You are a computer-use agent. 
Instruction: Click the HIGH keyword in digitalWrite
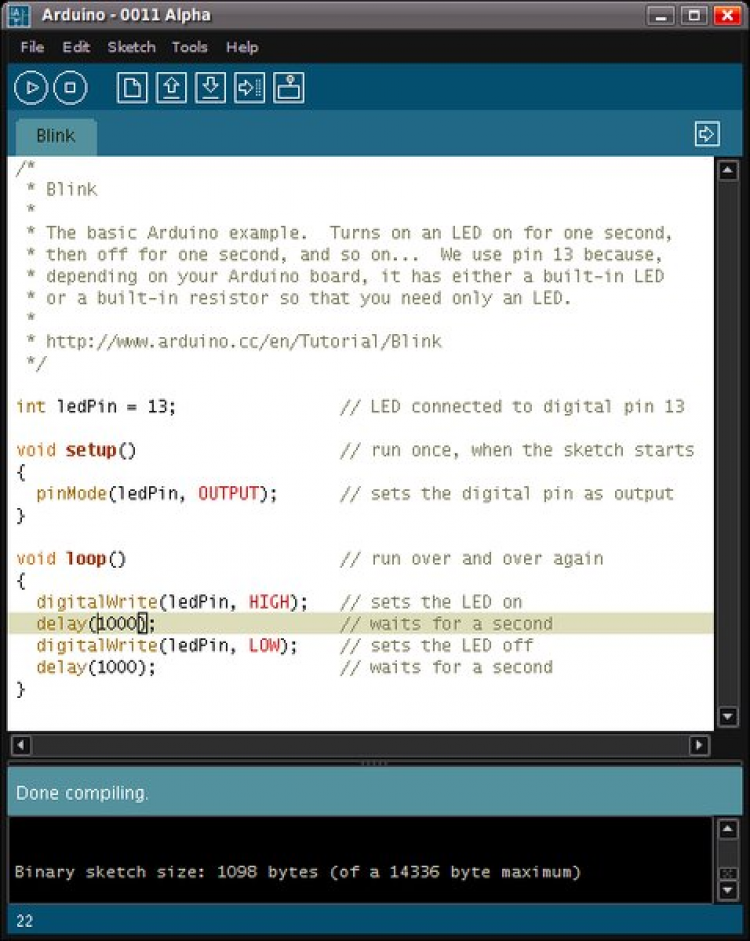[269, 602]
